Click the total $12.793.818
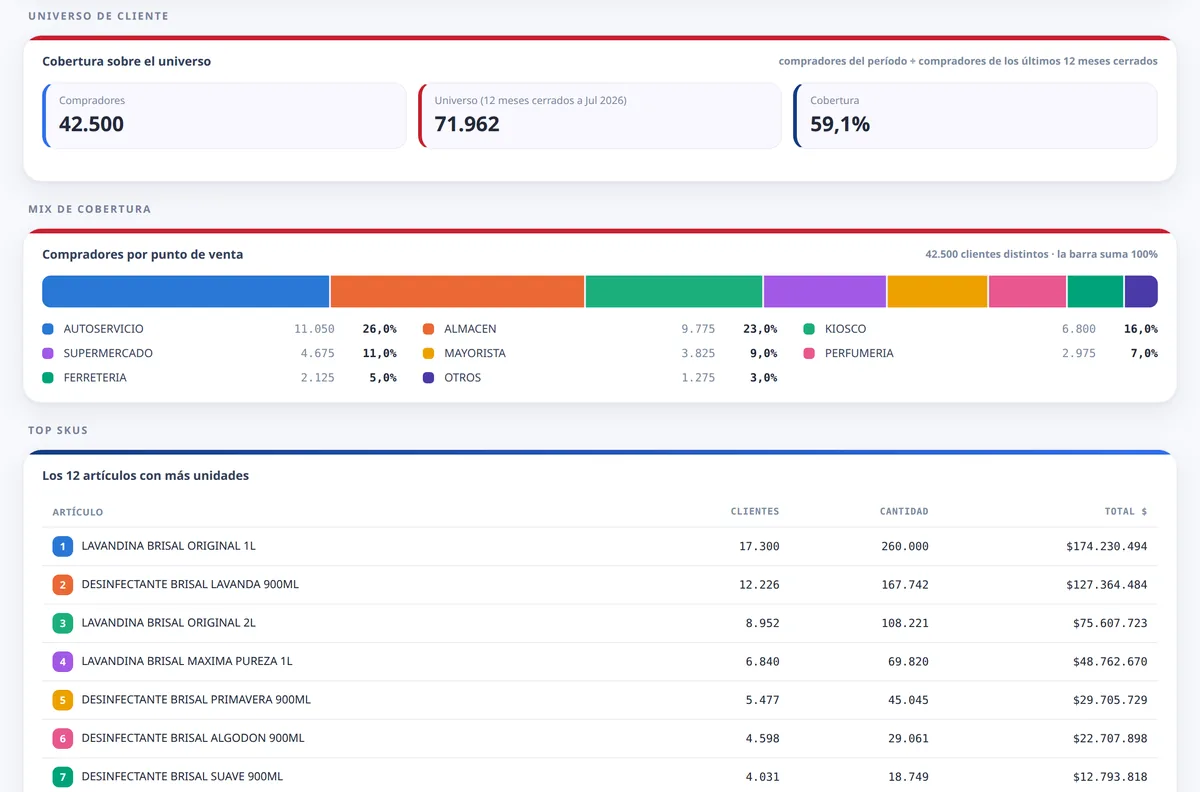 pos(1110,776)
